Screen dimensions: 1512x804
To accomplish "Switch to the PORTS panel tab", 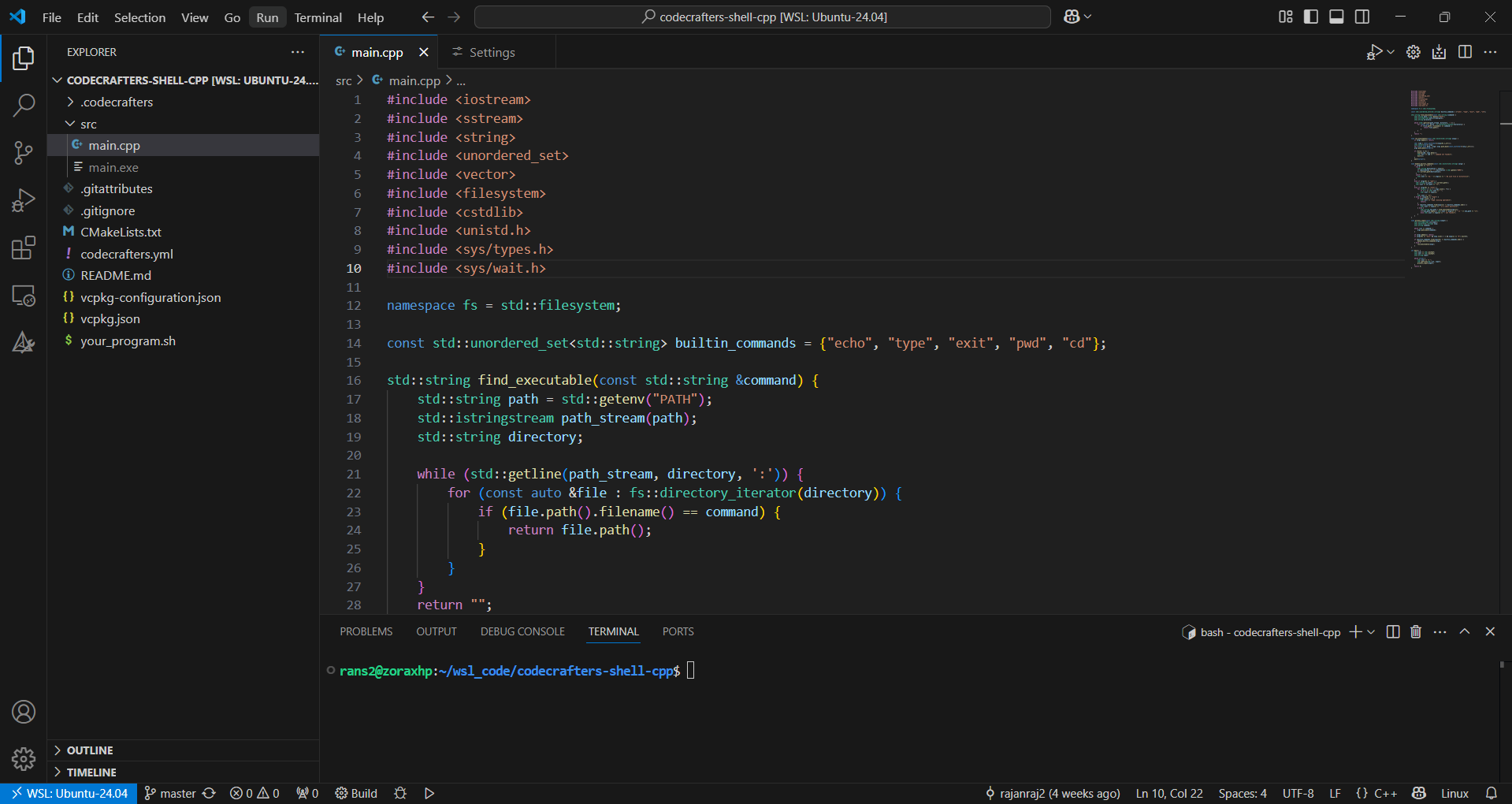I will tap(678, 631).
